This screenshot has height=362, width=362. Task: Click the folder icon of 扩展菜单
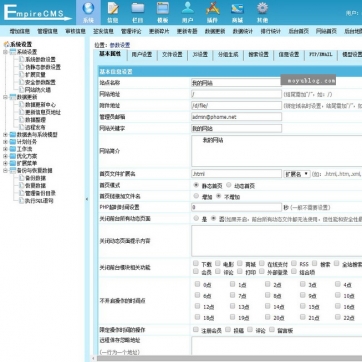(x=13, y=163)
